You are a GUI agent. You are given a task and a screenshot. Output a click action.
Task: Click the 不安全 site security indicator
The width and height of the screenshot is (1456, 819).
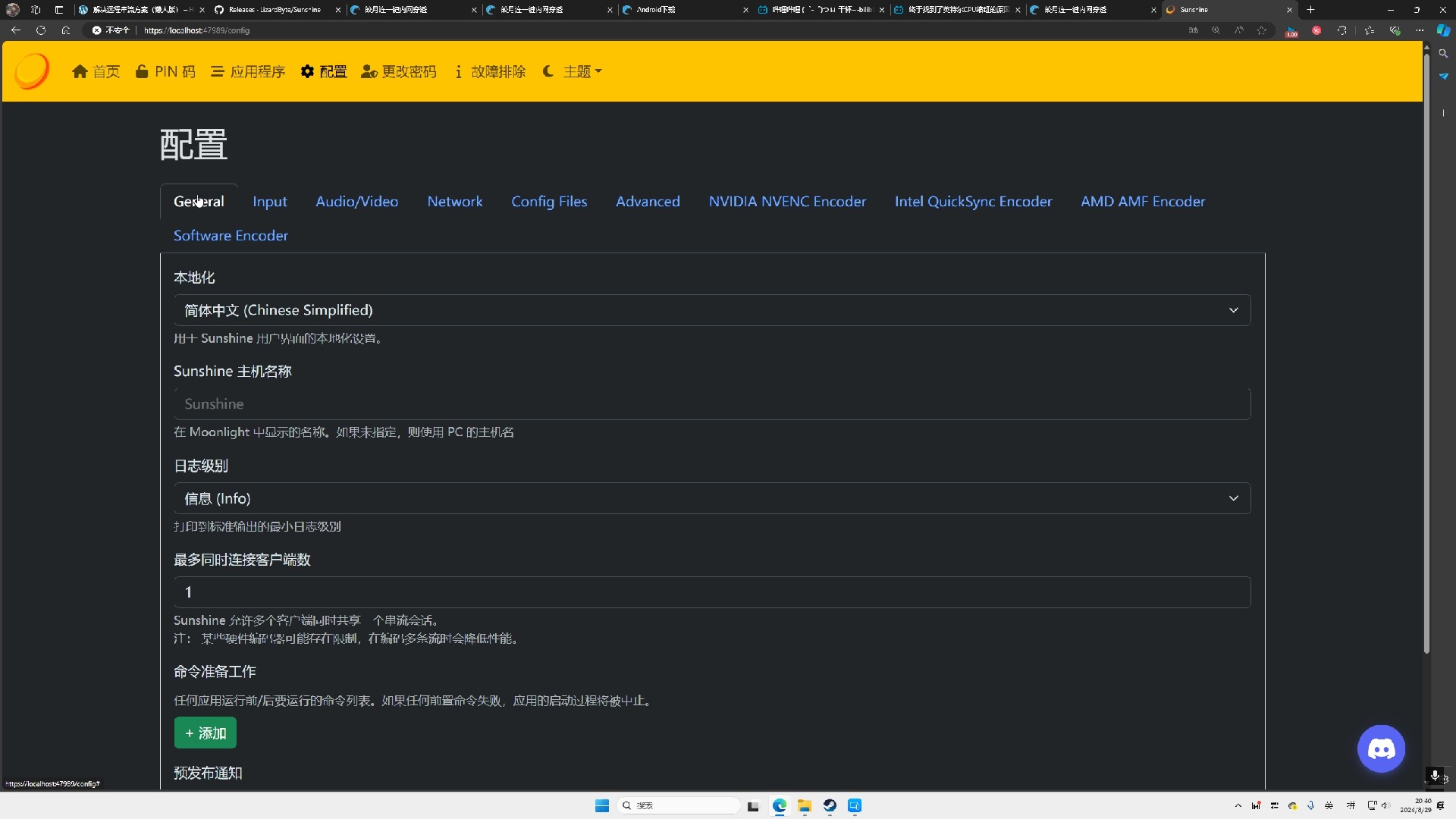tap(111, 30)
